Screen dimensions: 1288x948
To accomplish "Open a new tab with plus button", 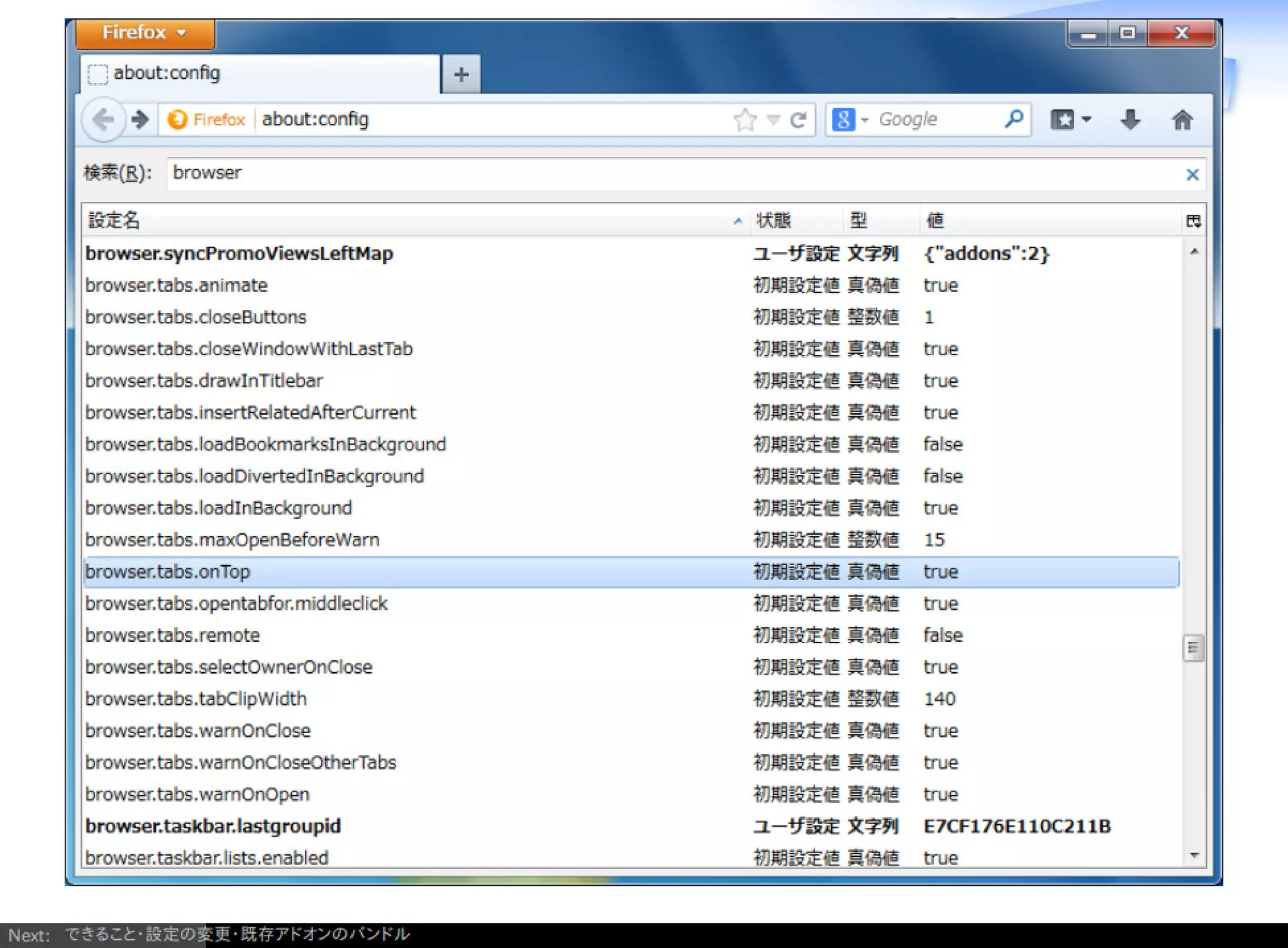I will coord(461,74).
